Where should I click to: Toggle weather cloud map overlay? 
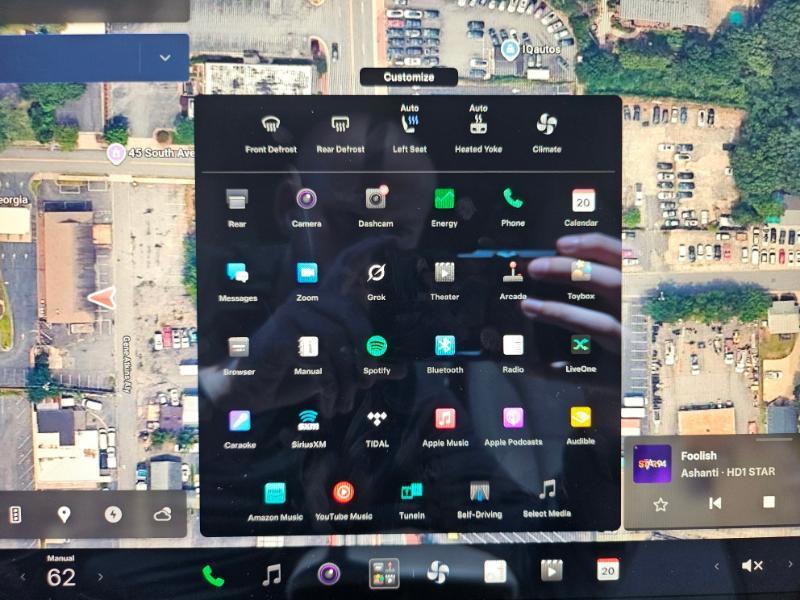[162, 514]
